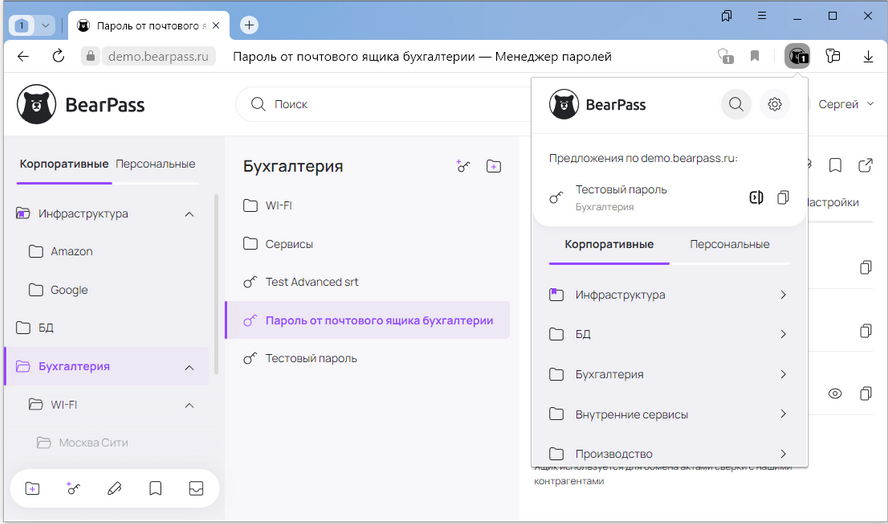Image resolution: width=888 pixels, height=524 pixels.
Task: Expand БД arrow in extension popup
Action: 783,334
